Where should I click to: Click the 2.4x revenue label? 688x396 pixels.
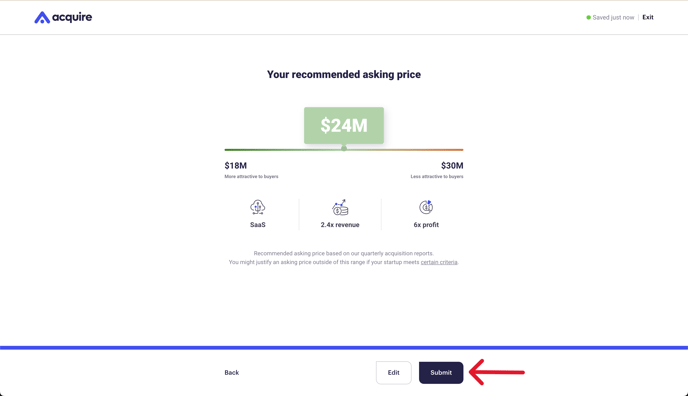pos(340,225)
